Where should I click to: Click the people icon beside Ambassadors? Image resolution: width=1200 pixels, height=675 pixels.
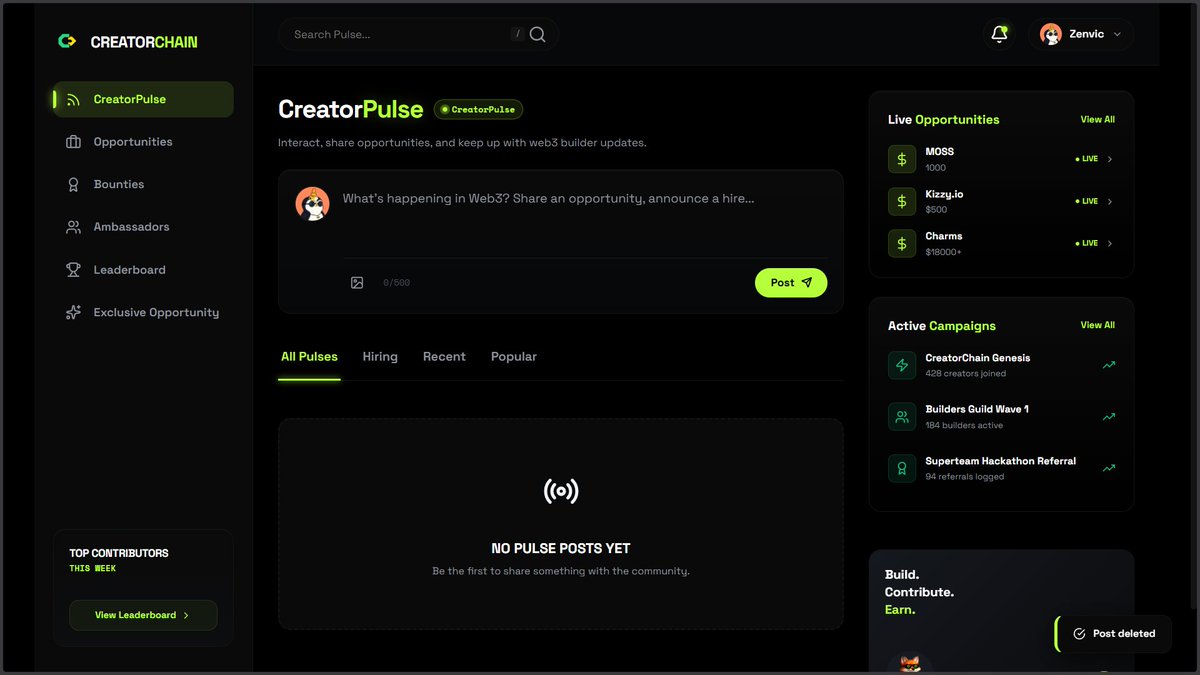tap(73, 227)
